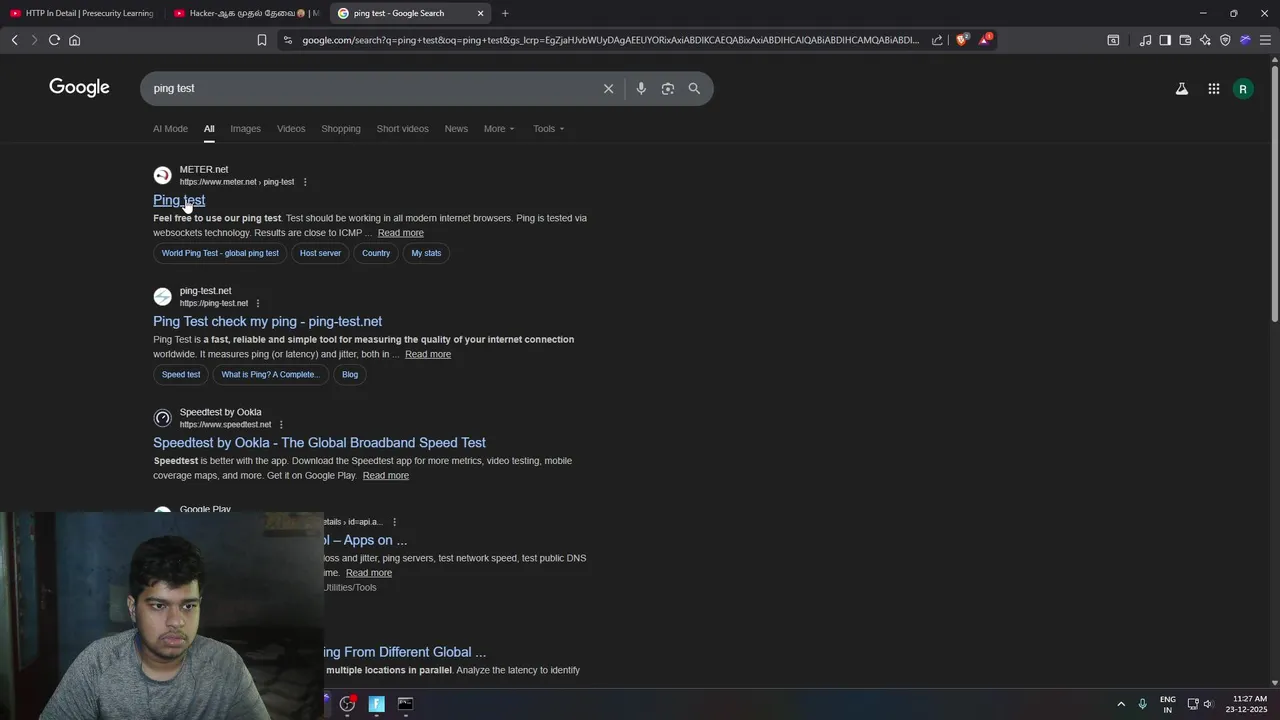
Task: Open the Speed test sitelink chip
Action: 181,375
